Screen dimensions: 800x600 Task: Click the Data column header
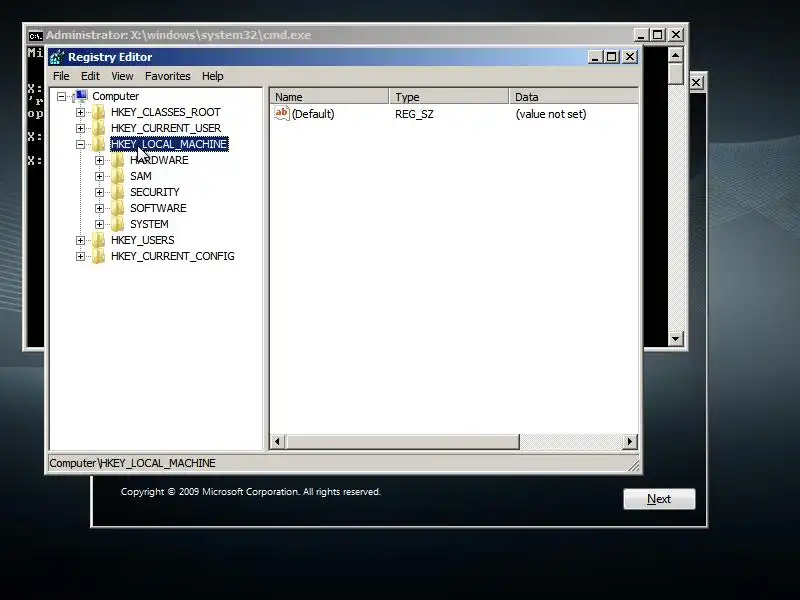[573, 96]
